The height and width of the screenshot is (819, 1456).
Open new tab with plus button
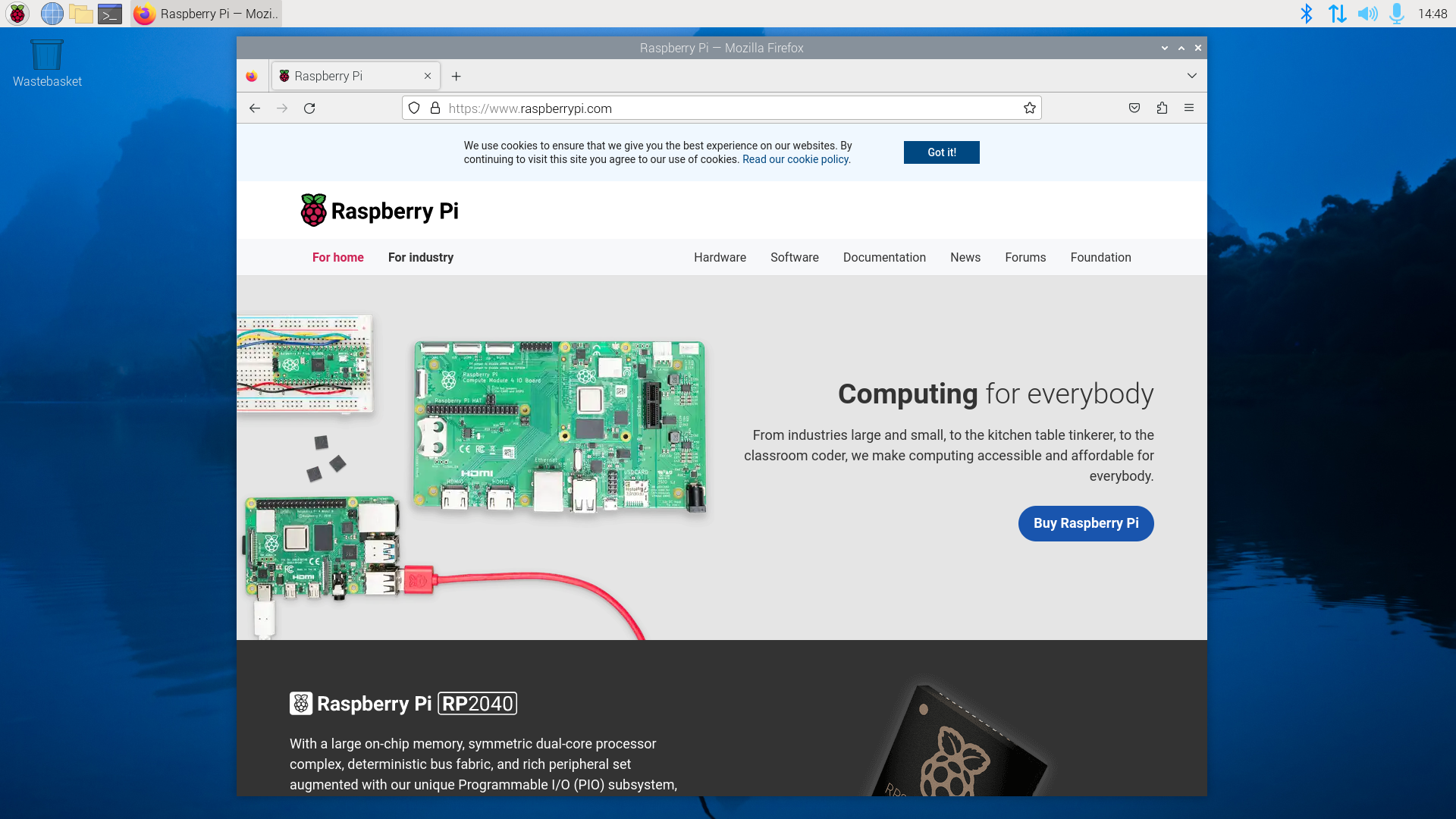[x=456, y=76]
